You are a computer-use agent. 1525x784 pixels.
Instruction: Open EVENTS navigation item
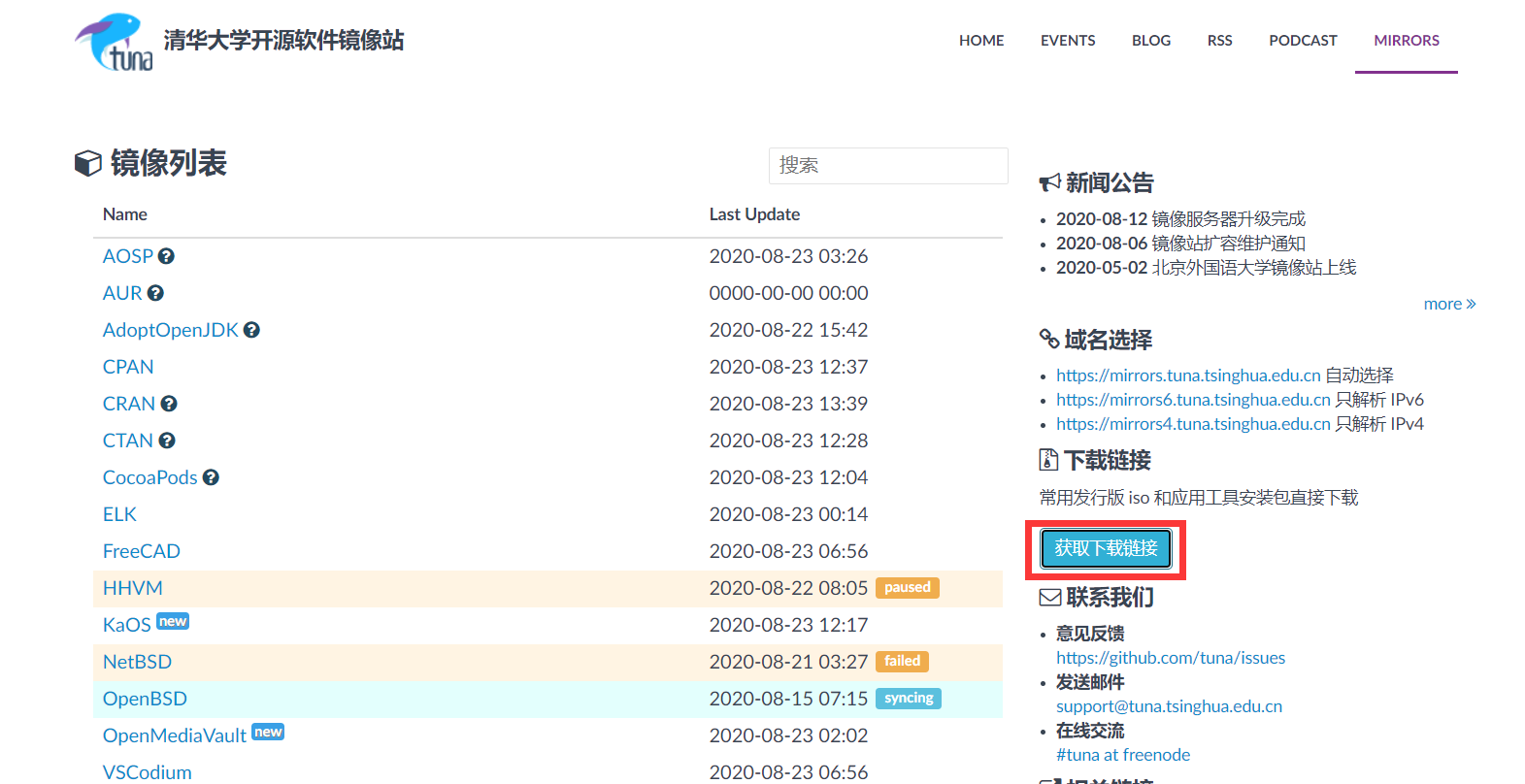[x=1068, y=41]
